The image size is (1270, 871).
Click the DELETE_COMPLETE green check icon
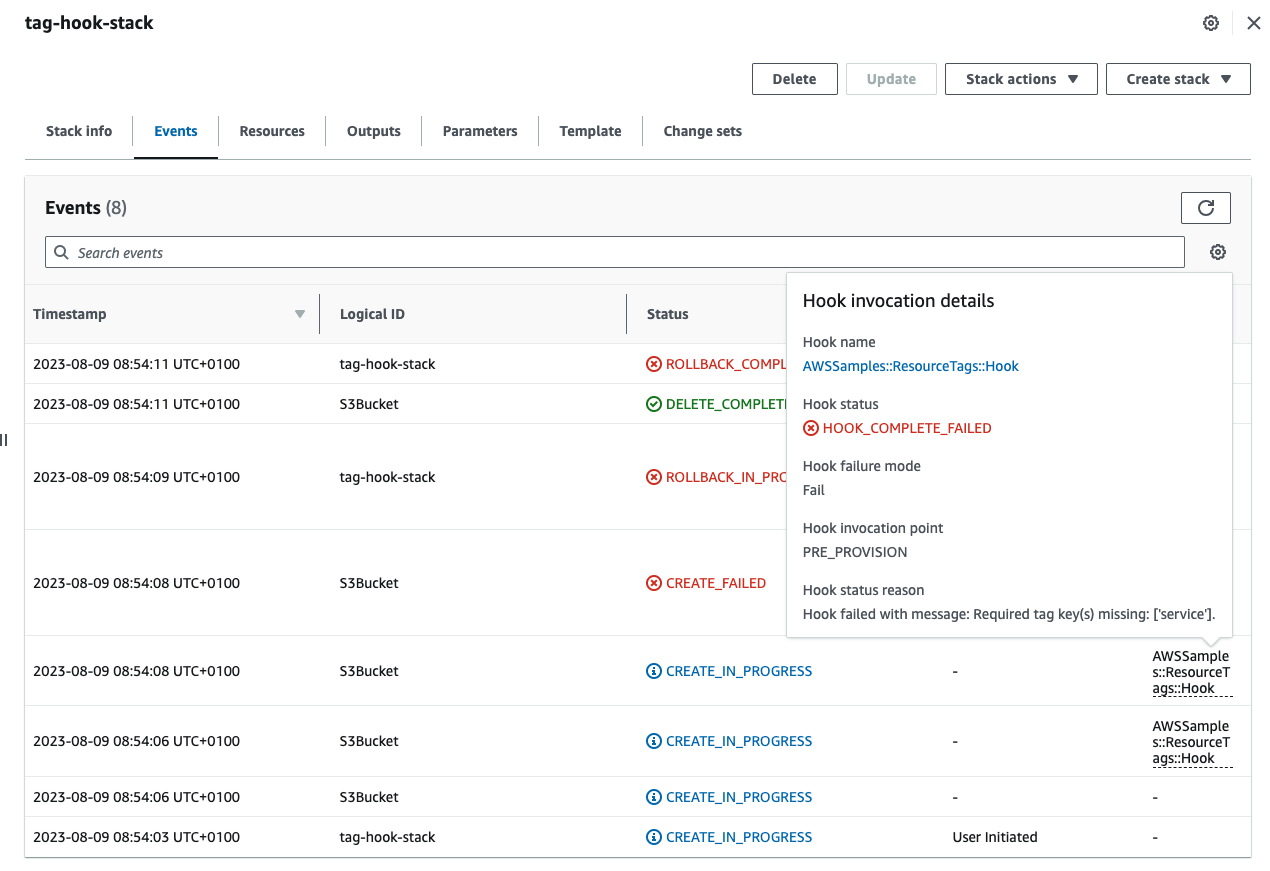pos(654,404)
